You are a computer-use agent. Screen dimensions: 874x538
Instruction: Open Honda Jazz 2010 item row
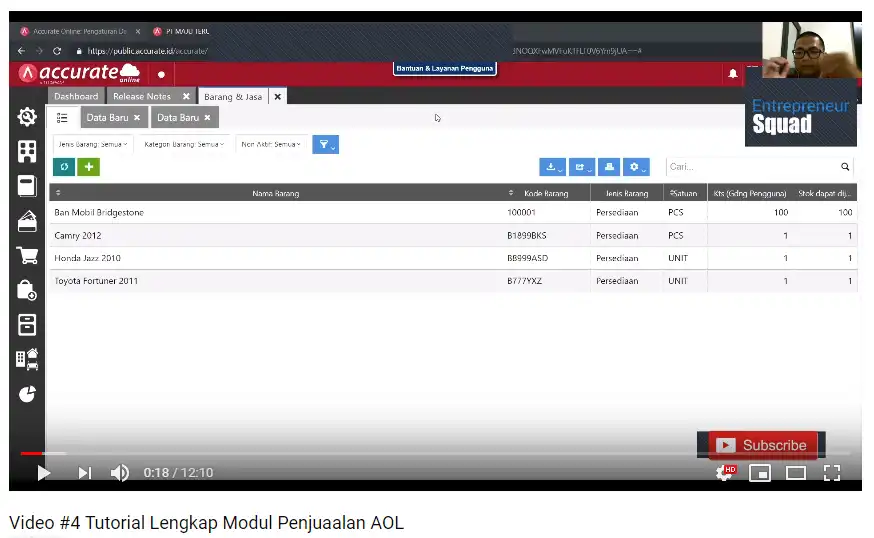(x=453, y=258)
